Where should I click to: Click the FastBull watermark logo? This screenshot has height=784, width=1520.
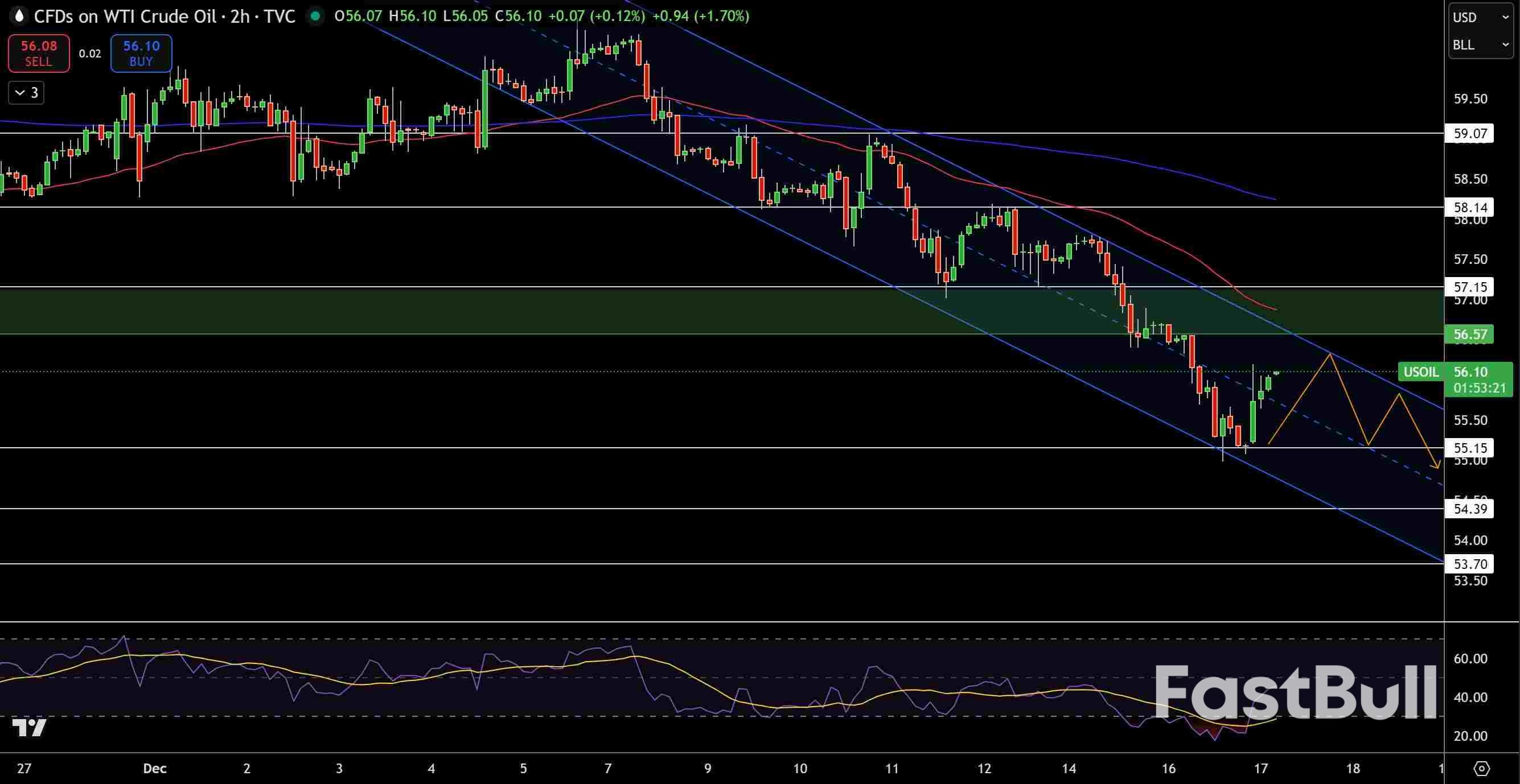[1295, 692]
